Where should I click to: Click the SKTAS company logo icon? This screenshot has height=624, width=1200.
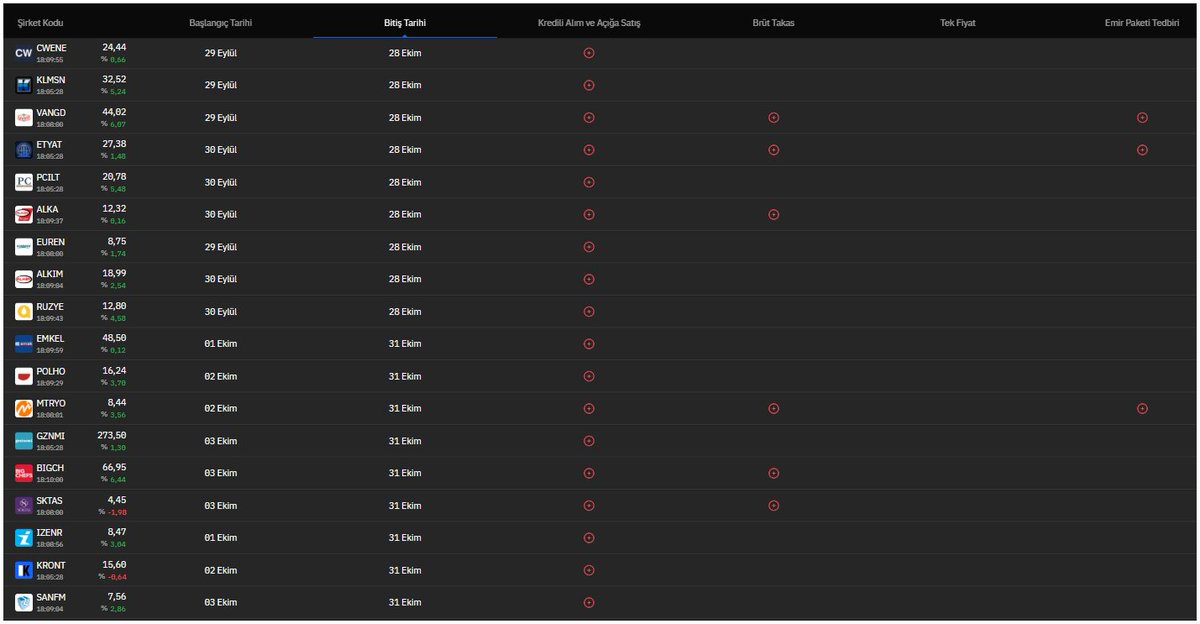point(24,506)
